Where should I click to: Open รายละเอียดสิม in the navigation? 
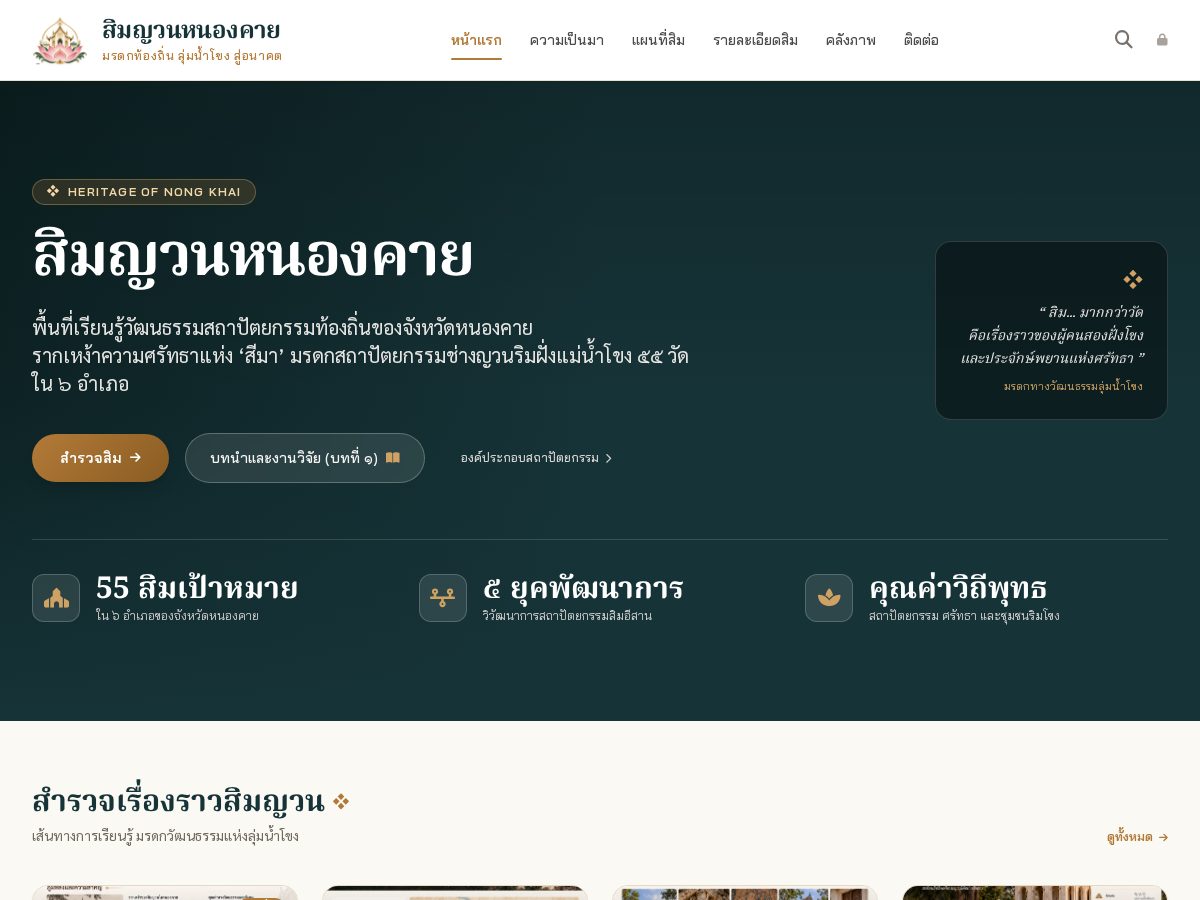(x=755, y=40)
